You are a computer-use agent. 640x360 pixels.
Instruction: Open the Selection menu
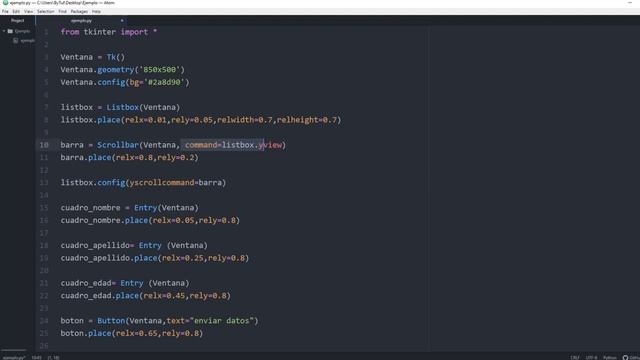(x=45, y=11)
